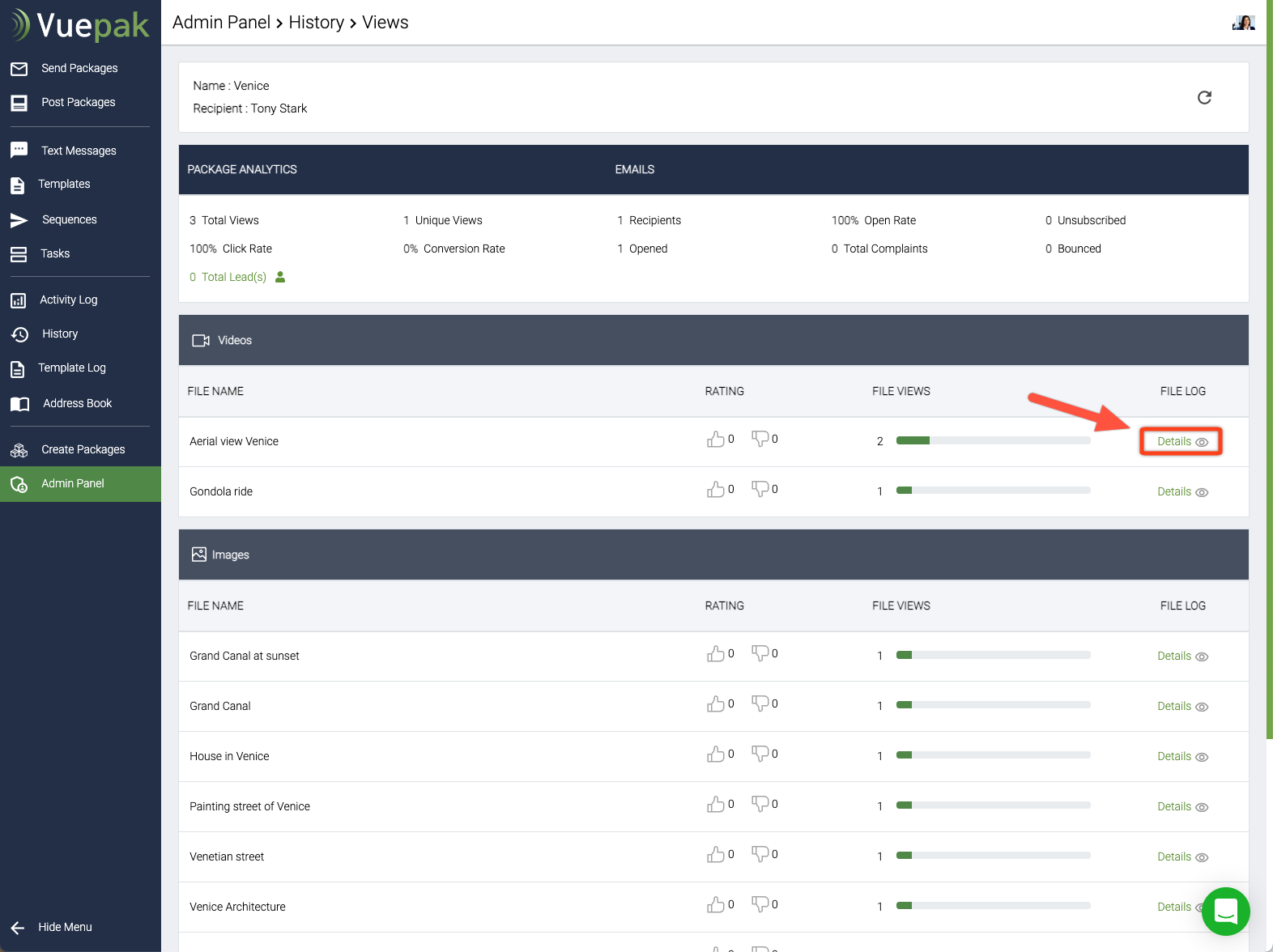
Task: Select Address Book in the sidebar
Action: click(77, 403)
